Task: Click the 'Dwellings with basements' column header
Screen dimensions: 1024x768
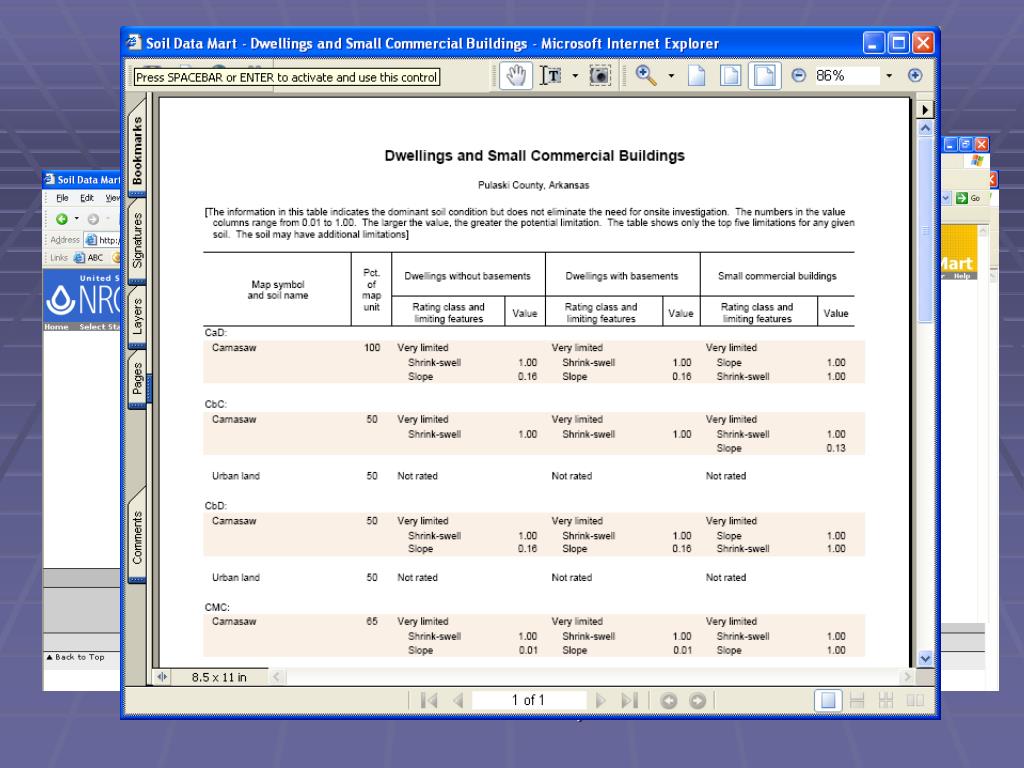Action: point(622,276)
